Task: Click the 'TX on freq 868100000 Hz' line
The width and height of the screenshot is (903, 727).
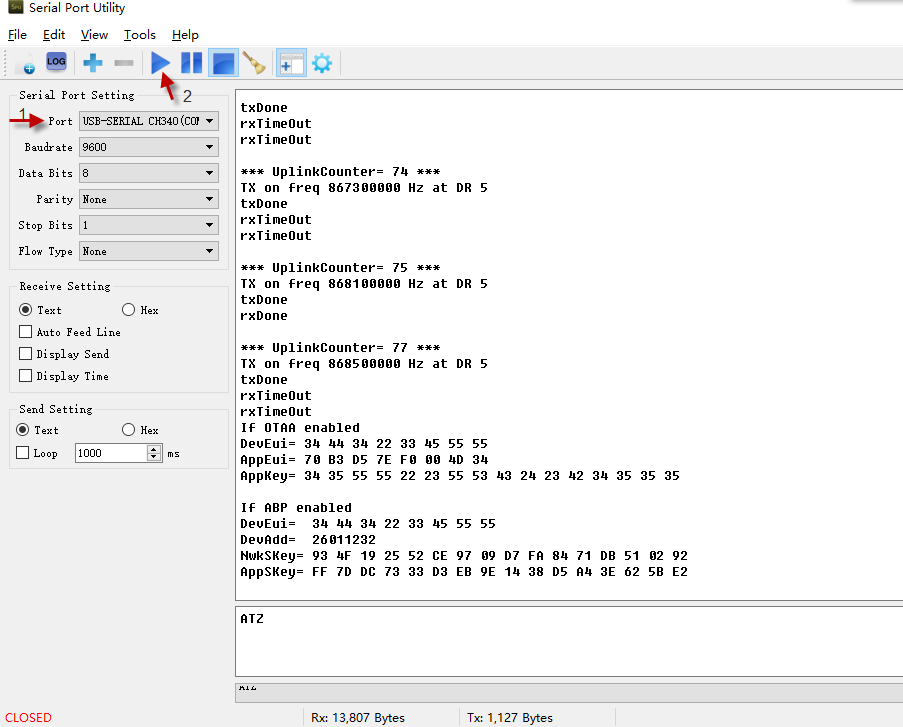Action: (x=364, y=284)
